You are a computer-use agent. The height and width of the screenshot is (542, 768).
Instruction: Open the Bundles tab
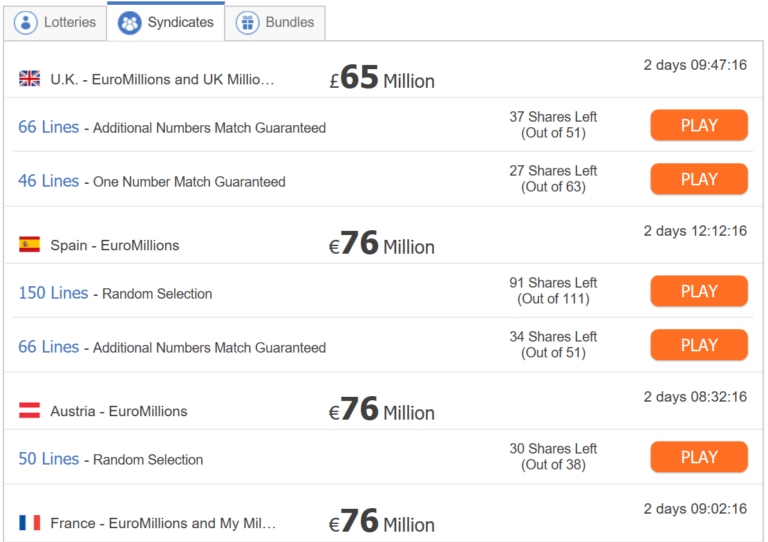click(275, 23)
